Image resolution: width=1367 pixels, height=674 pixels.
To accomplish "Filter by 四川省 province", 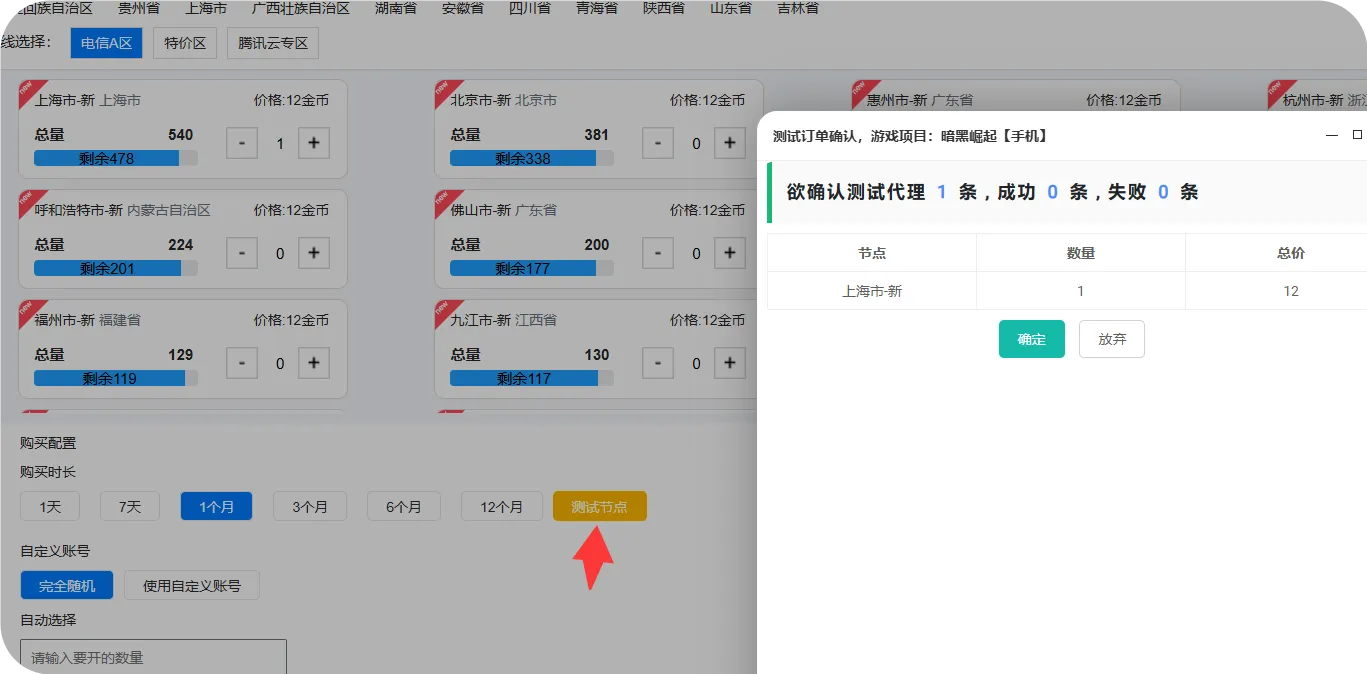I will 530,8.
